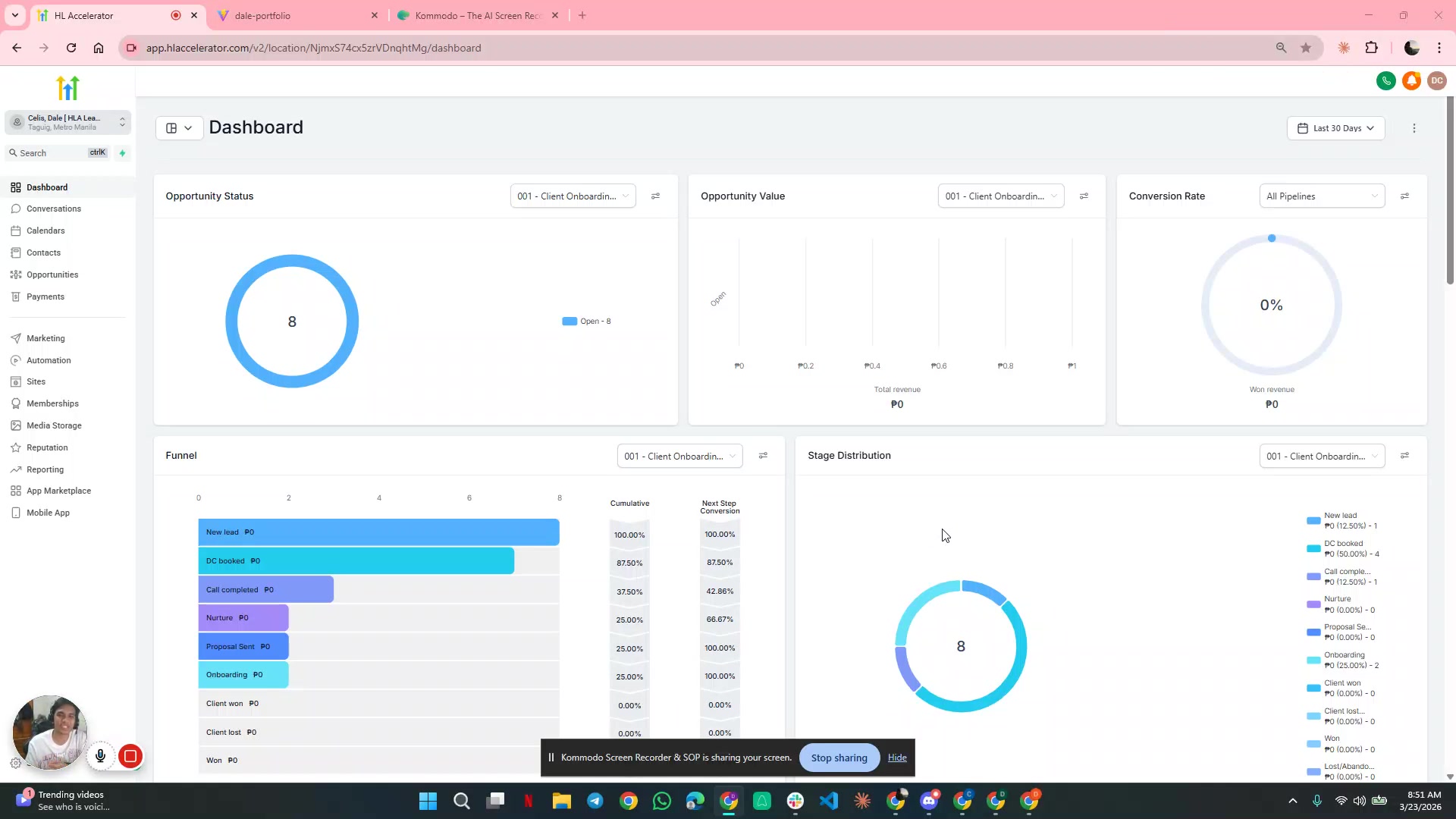This screenshot has height=819, width=1456.
Task: Open Opportunity Status widget filter settings icon
Action: 655,196
